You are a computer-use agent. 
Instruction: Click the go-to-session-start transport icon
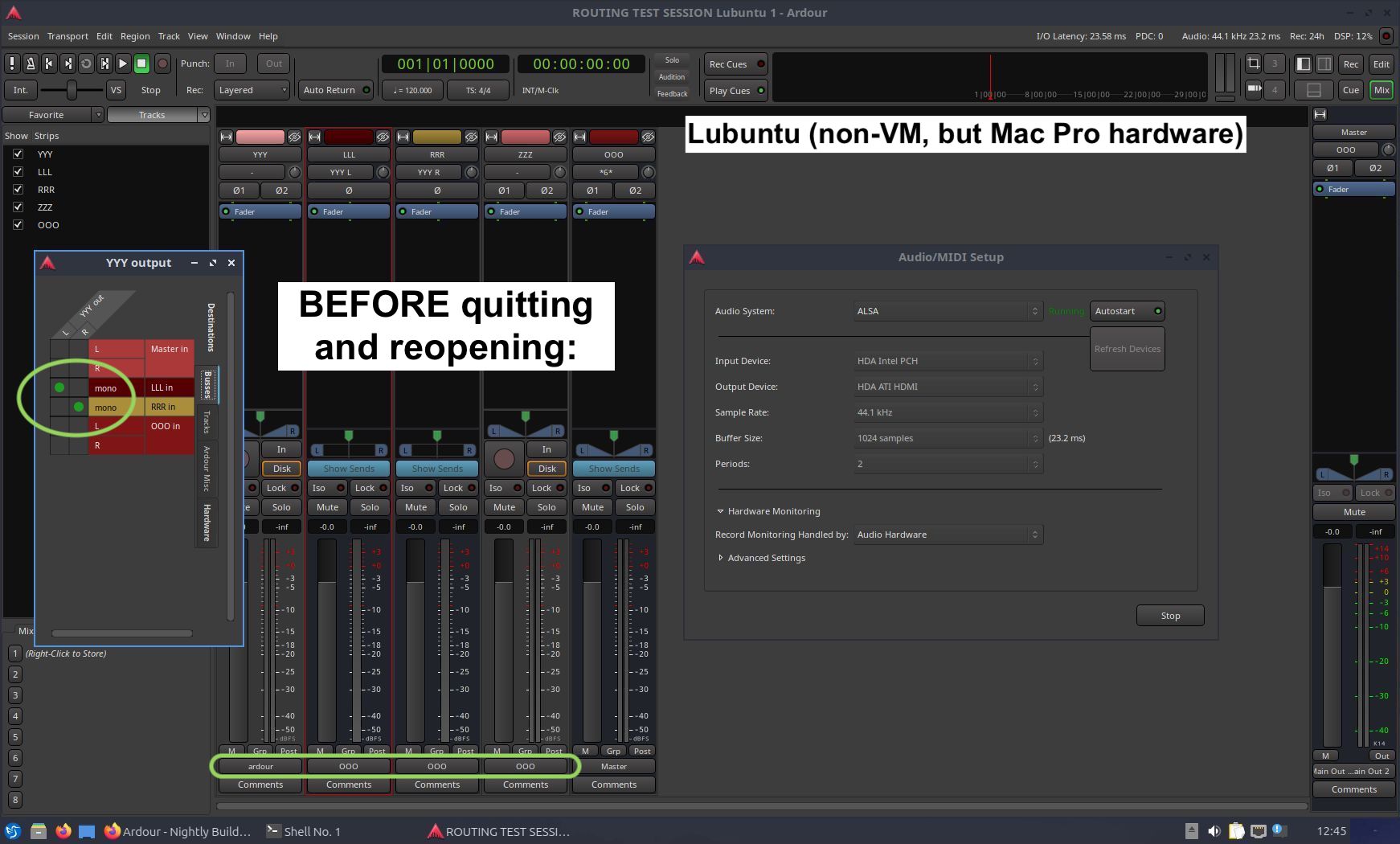[49, 64]
